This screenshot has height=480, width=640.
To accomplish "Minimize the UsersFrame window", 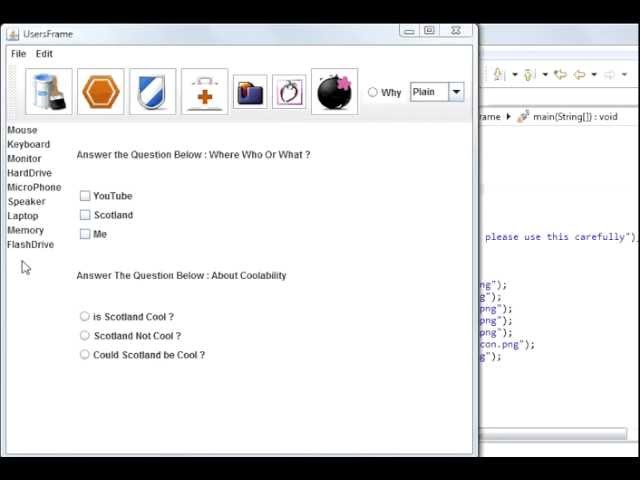I will coord(409,31).
